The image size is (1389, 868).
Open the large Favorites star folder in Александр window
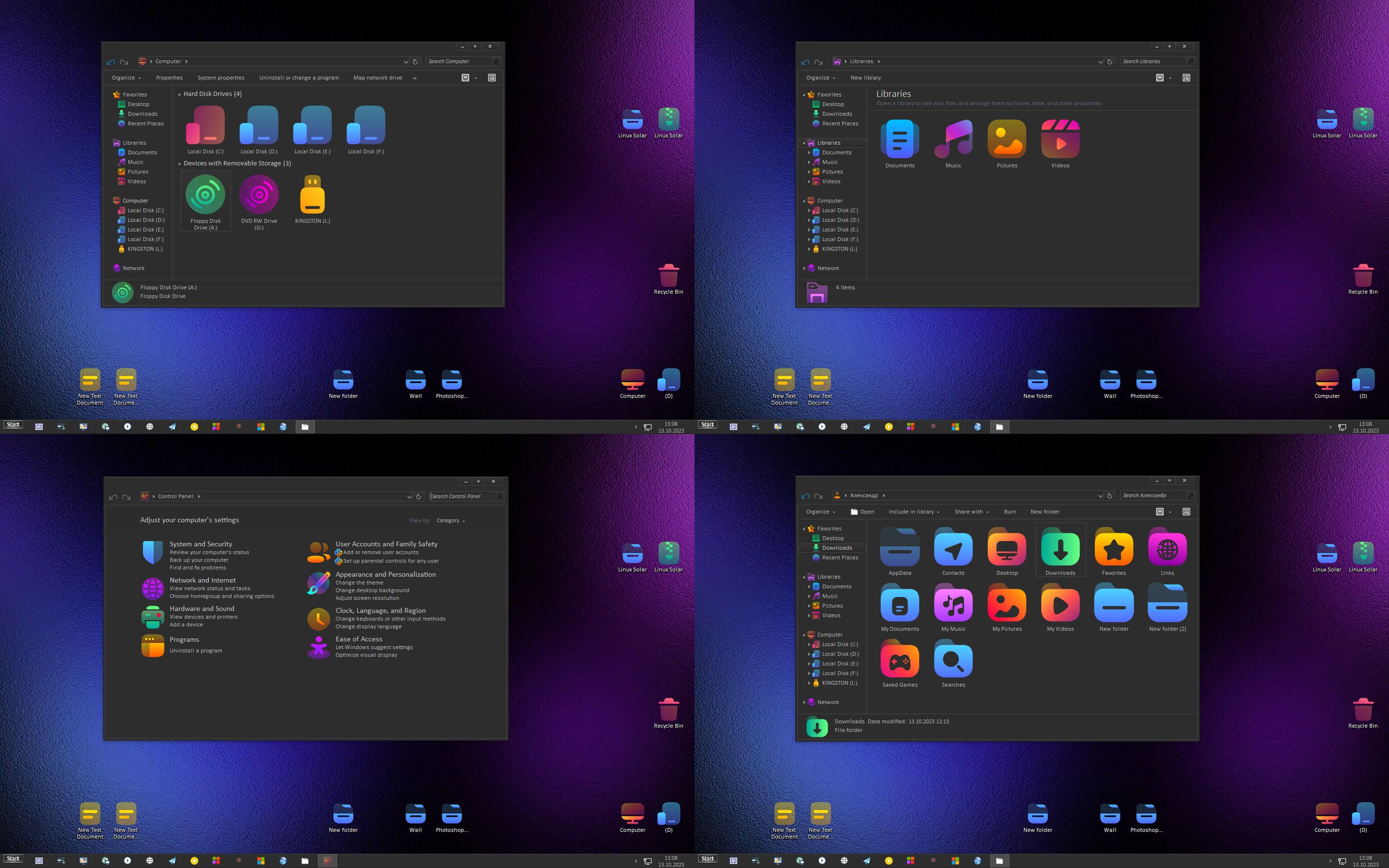tap(1114, 547)
